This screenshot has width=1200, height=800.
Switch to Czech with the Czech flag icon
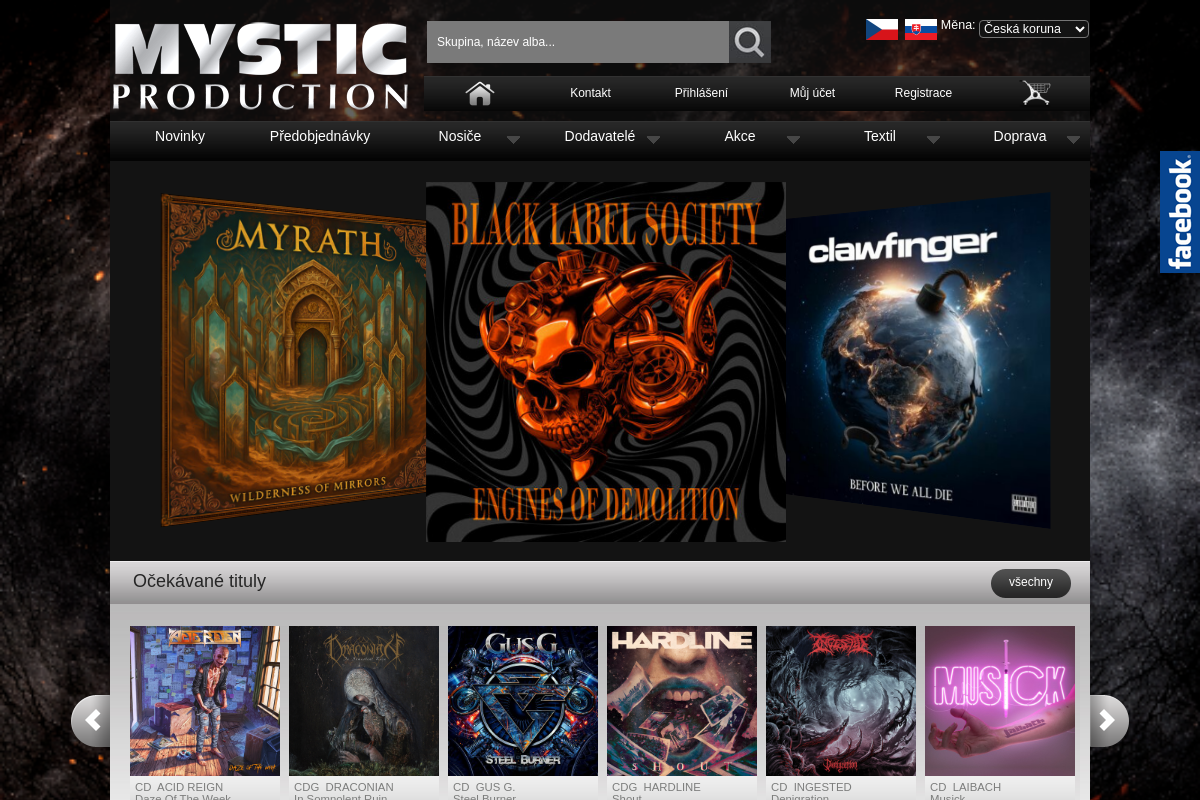click(x=881, y=29)
